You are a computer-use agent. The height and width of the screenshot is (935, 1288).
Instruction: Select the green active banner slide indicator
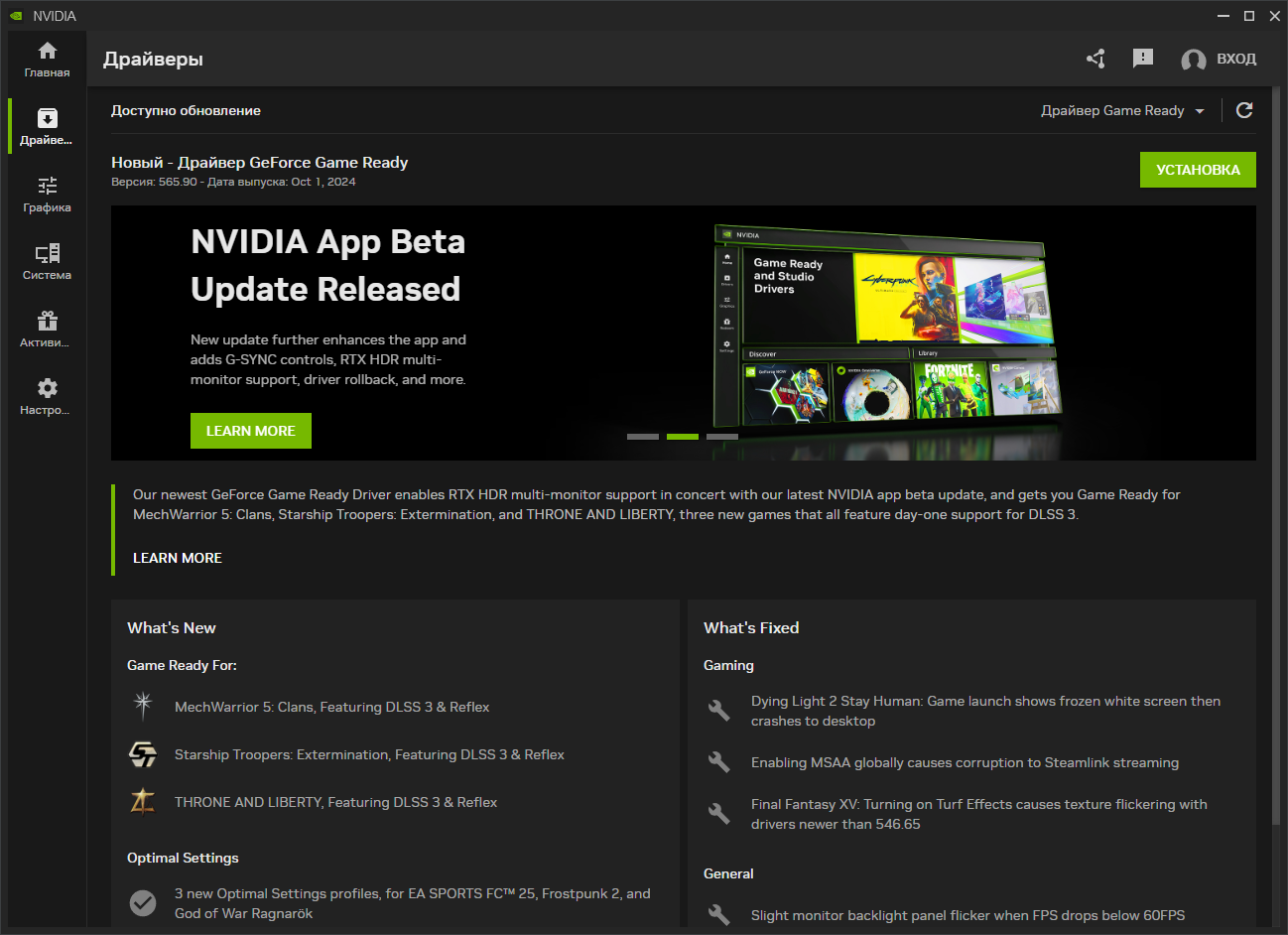pyautogui.click(x=683, y=437)
